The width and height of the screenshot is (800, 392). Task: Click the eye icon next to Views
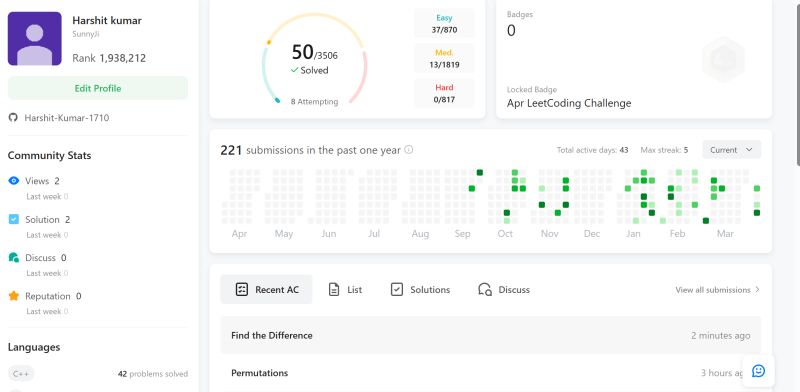pos(14,181)
